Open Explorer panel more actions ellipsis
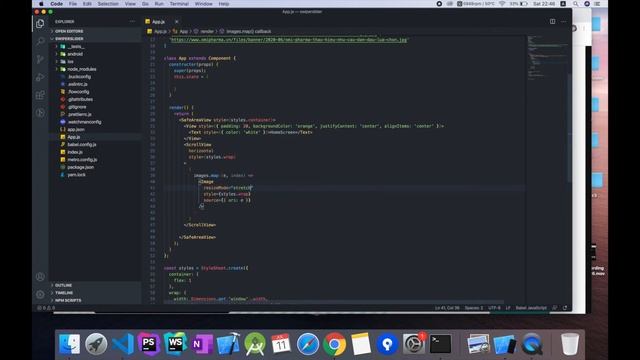This screenshot has height=360, width=640. 132,21
